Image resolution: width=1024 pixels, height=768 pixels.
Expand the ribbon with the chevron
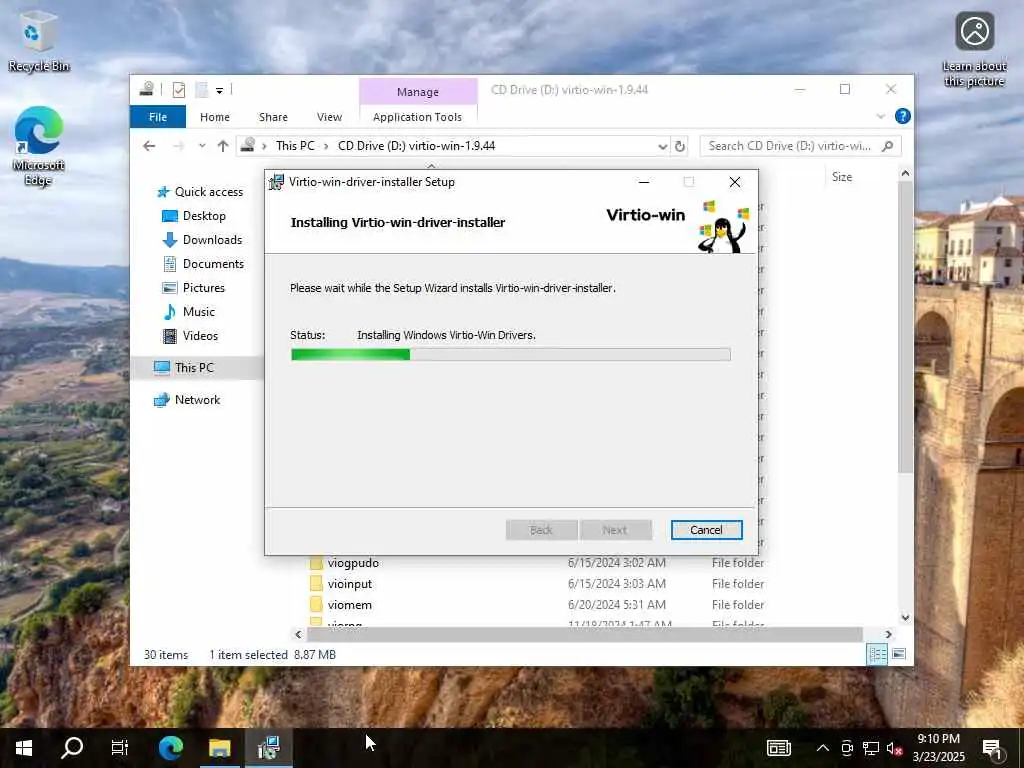tap(880, 116)
